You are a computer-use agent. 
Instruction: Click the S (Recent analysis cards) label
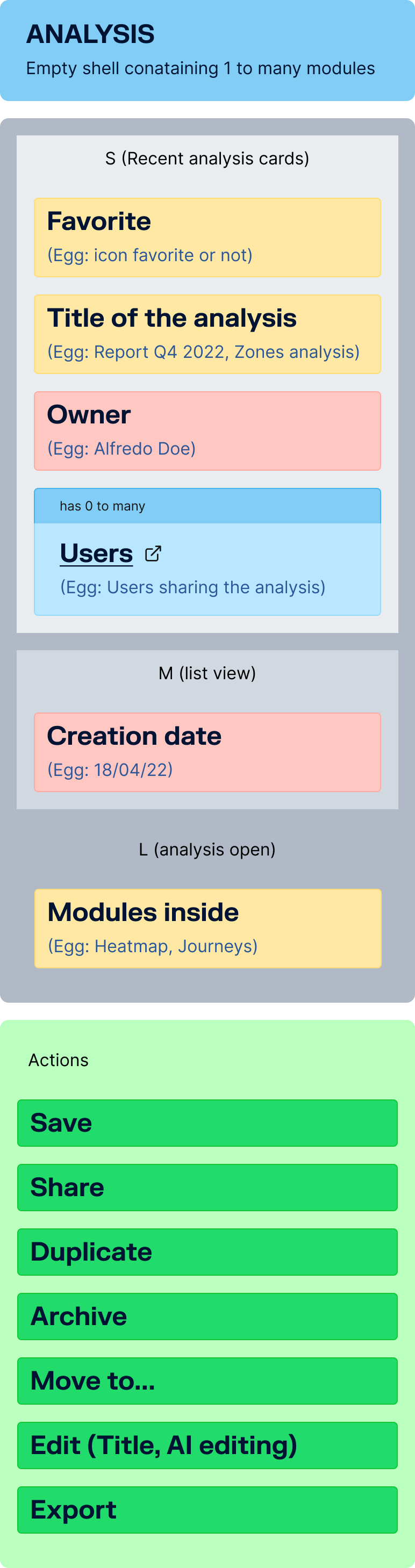click(207, 159)
